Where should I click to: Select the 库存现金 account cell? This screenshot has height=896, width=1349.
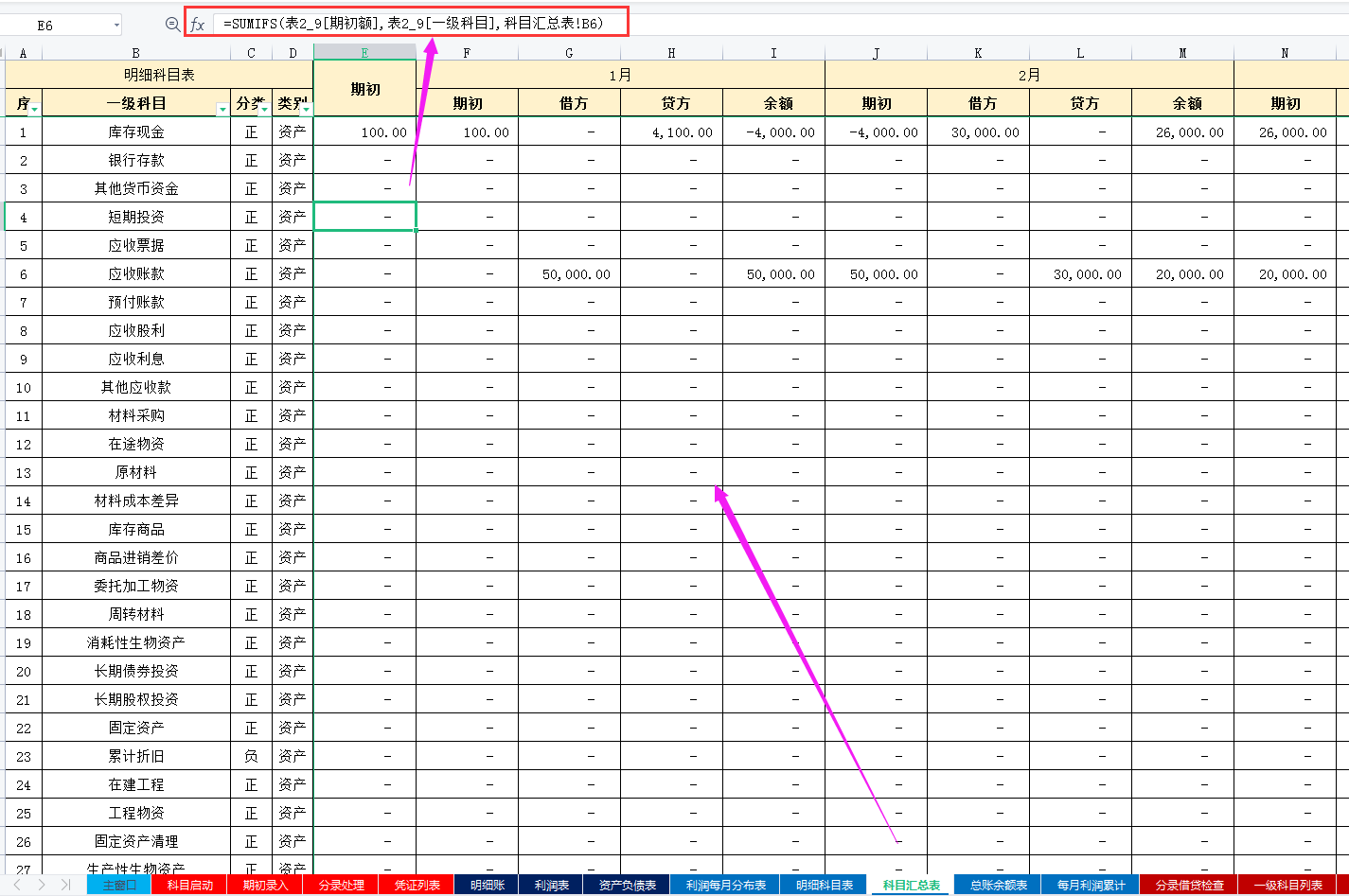[136, 132]
